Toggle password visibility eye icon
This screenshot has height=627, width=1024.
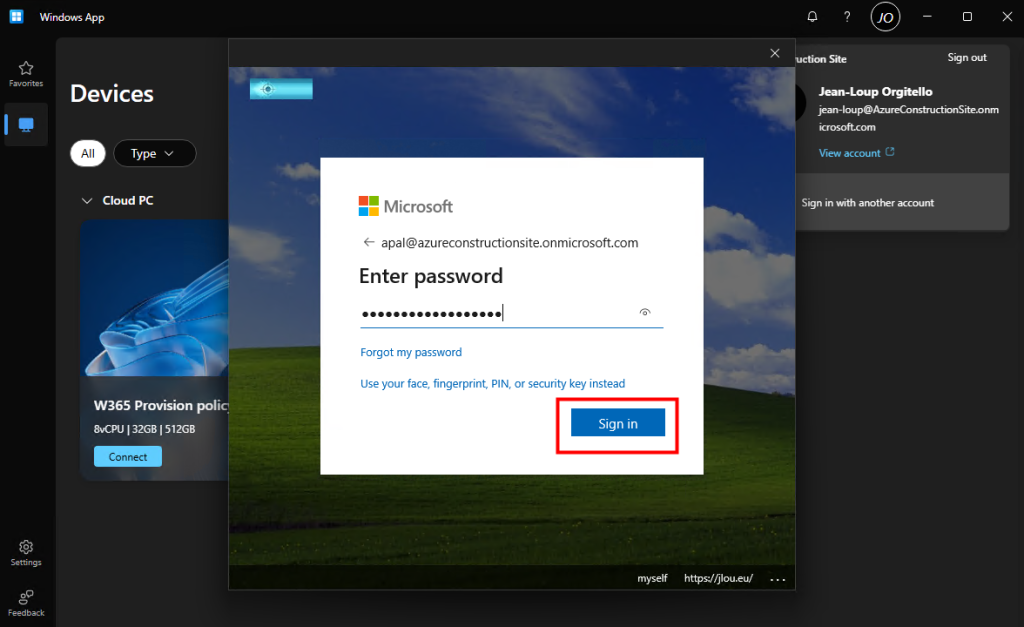645,313
